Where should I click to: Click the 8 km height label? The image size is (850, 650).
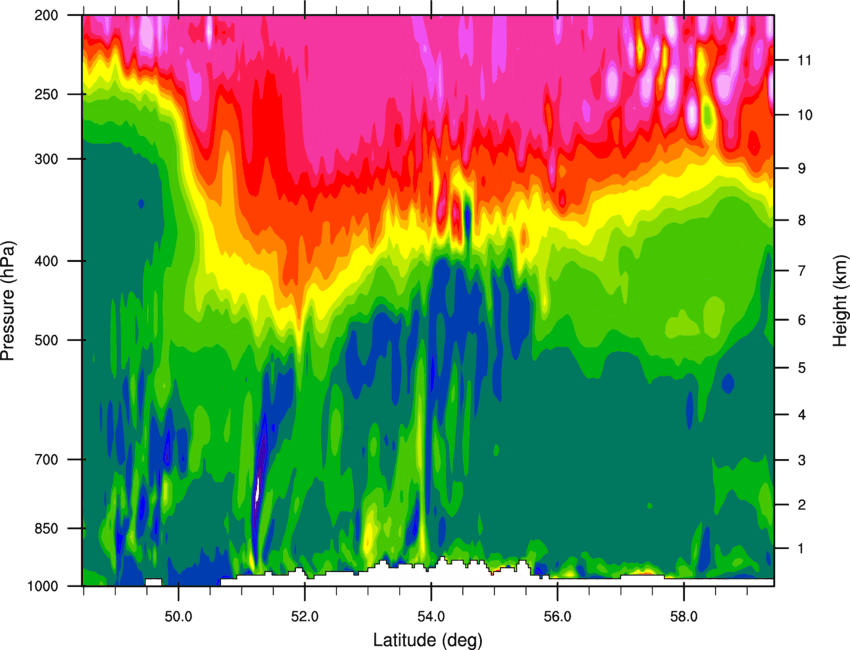point(802,220)
